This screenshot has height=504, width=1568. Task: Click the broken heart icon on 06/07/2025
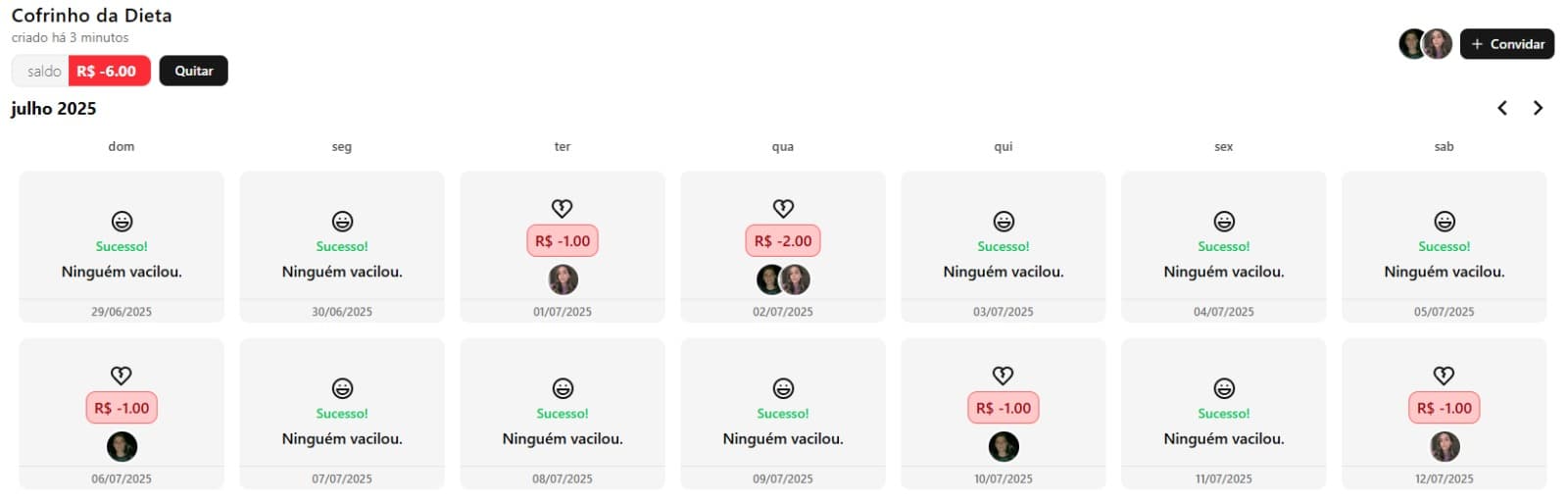tap(122, 376)
